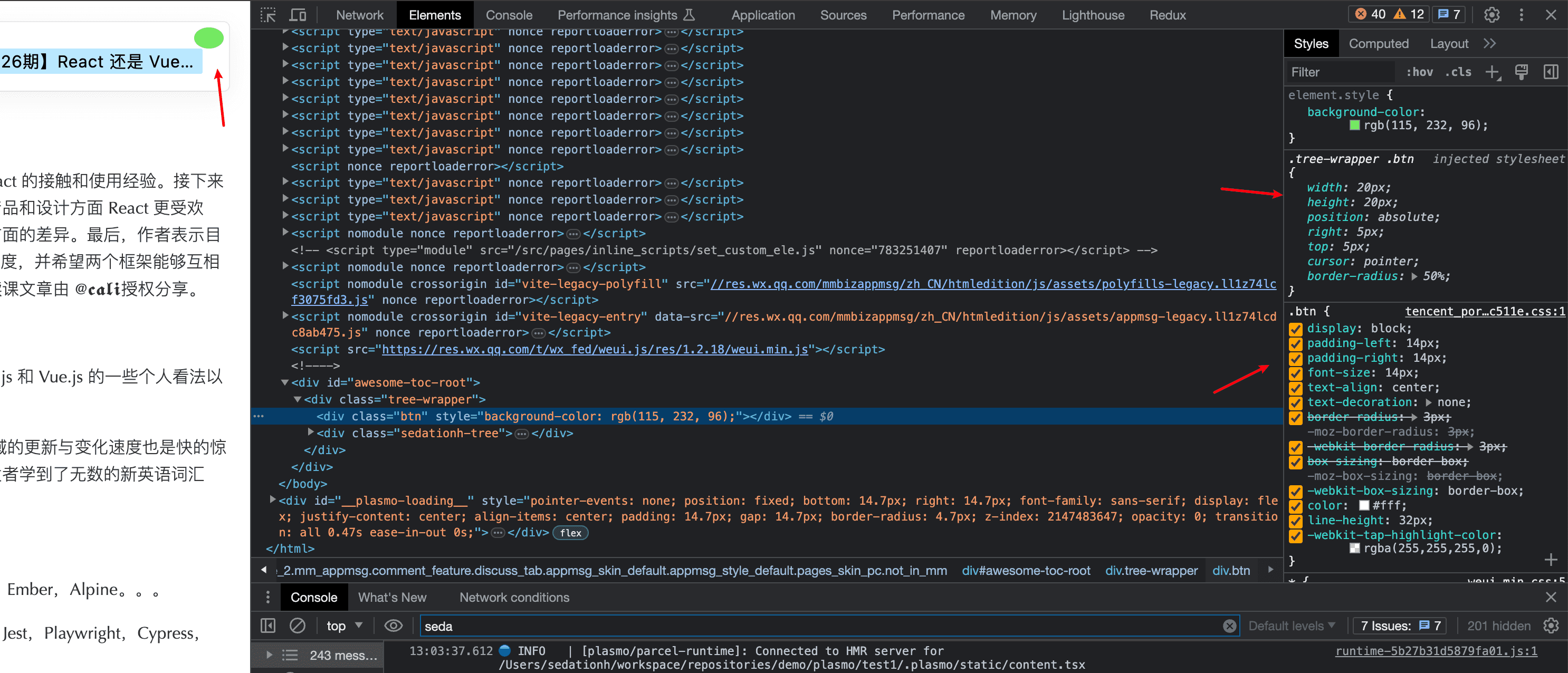This screenshot has width=1568, height=673.
Task: Open DevTools settings gear
Action: click(x=1491, y=15)
